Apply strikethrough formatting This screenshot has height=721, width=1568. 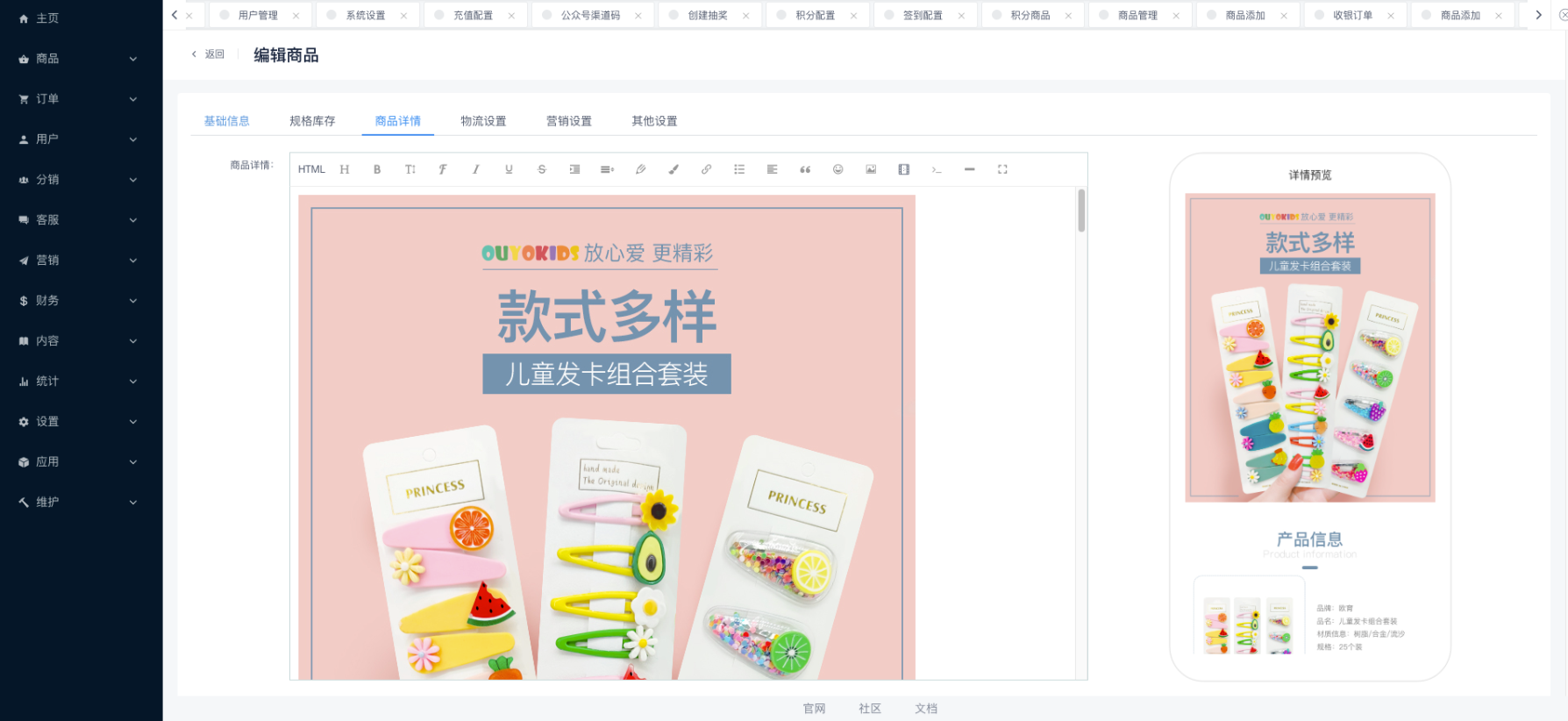(x=542, y=169)
